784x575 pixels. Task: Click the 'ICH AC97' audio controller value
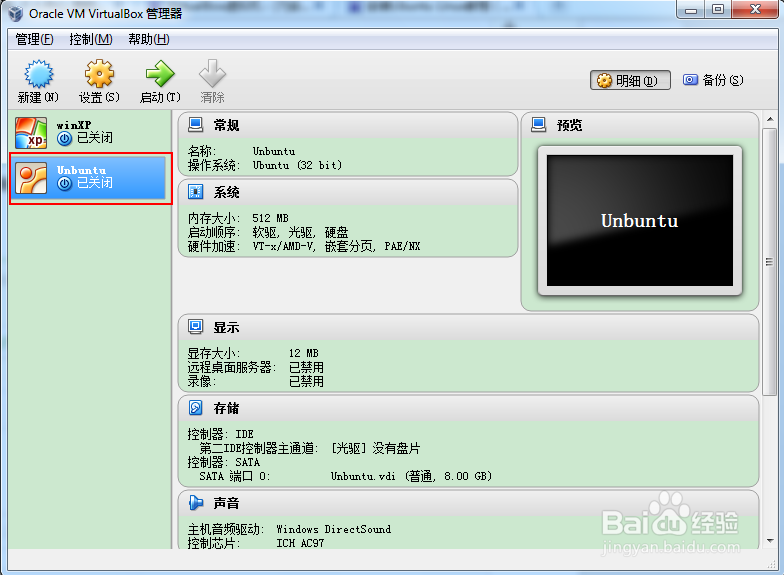point(300,543)
